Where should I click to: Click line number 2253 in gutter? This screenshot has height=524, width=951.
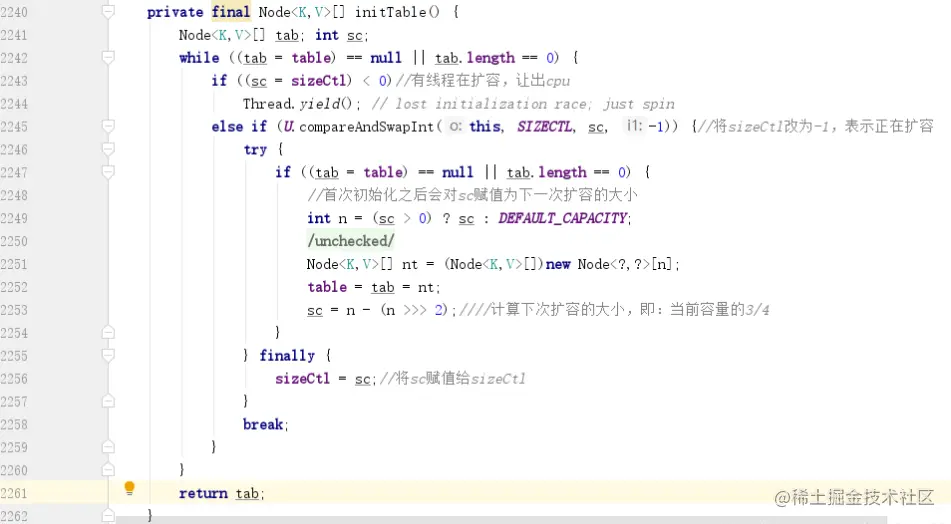14,310
